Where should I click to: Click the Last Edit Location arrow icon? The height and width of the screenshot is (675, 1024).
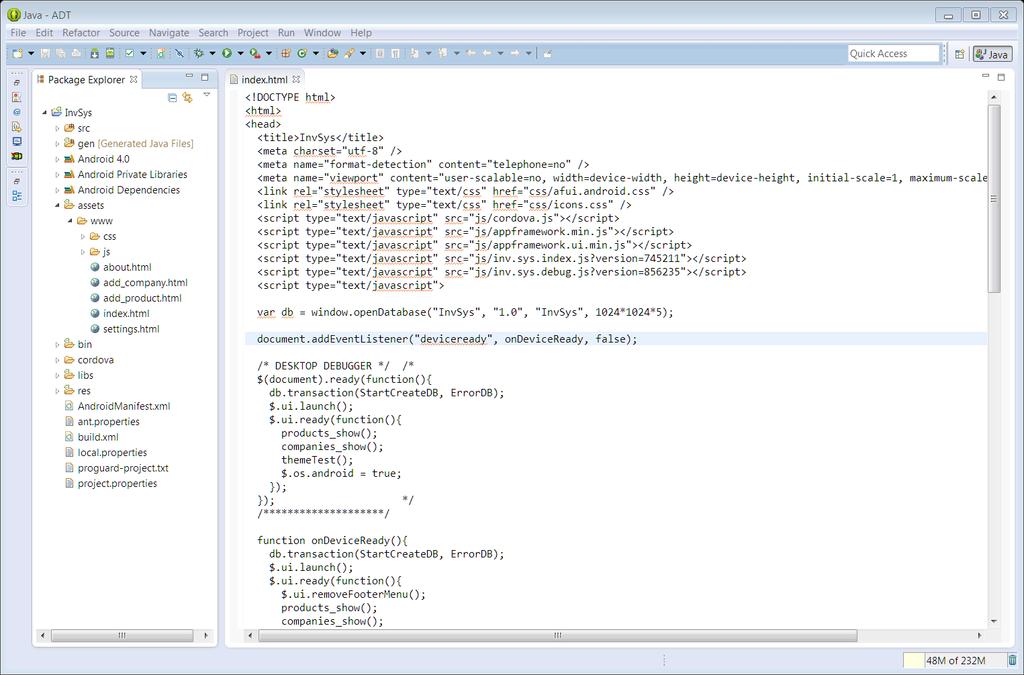(471, 54)
